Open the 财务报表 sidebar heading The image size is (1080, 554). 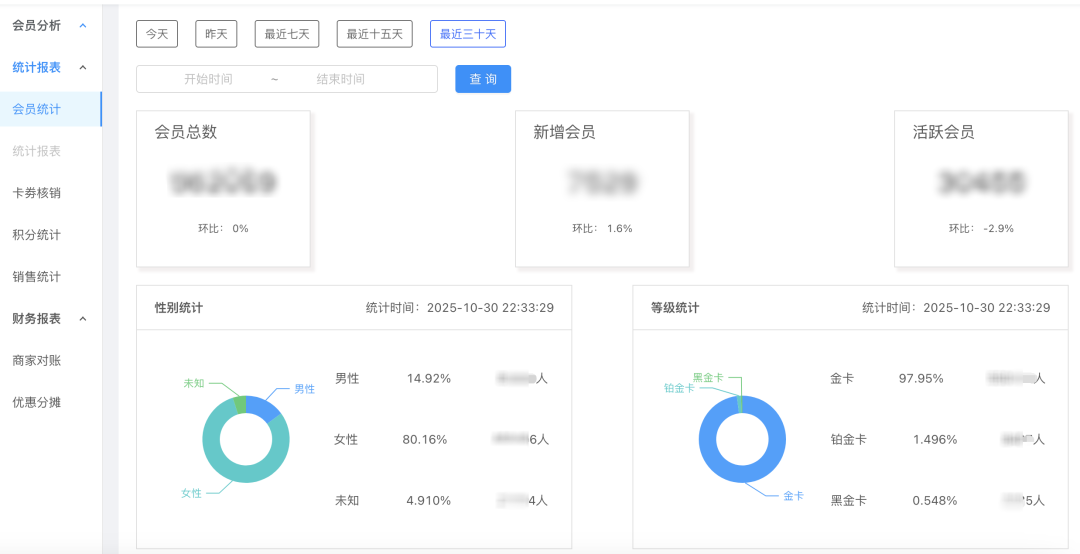[x=37, y=318]
